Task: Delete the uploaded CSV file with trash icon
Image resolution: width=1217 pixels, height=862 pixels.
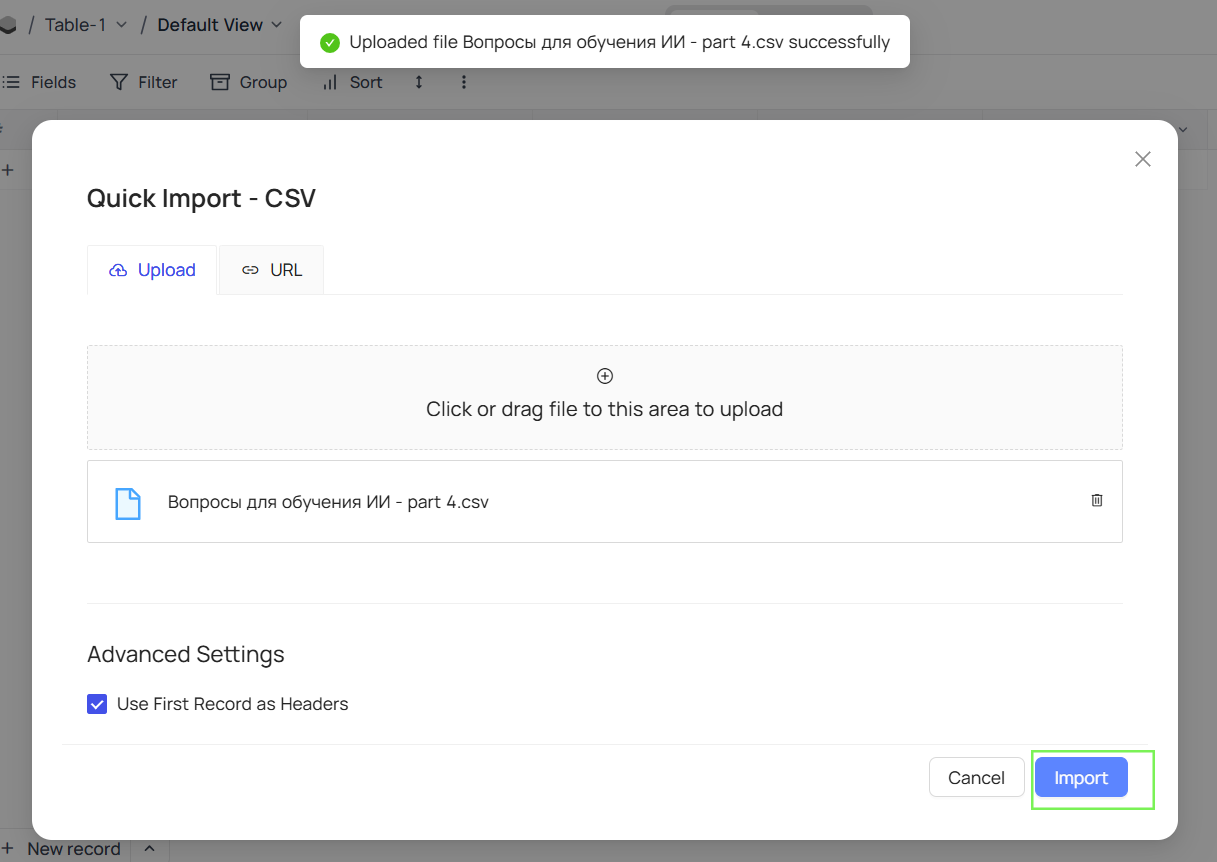Action: click(x=1096, y=500)
